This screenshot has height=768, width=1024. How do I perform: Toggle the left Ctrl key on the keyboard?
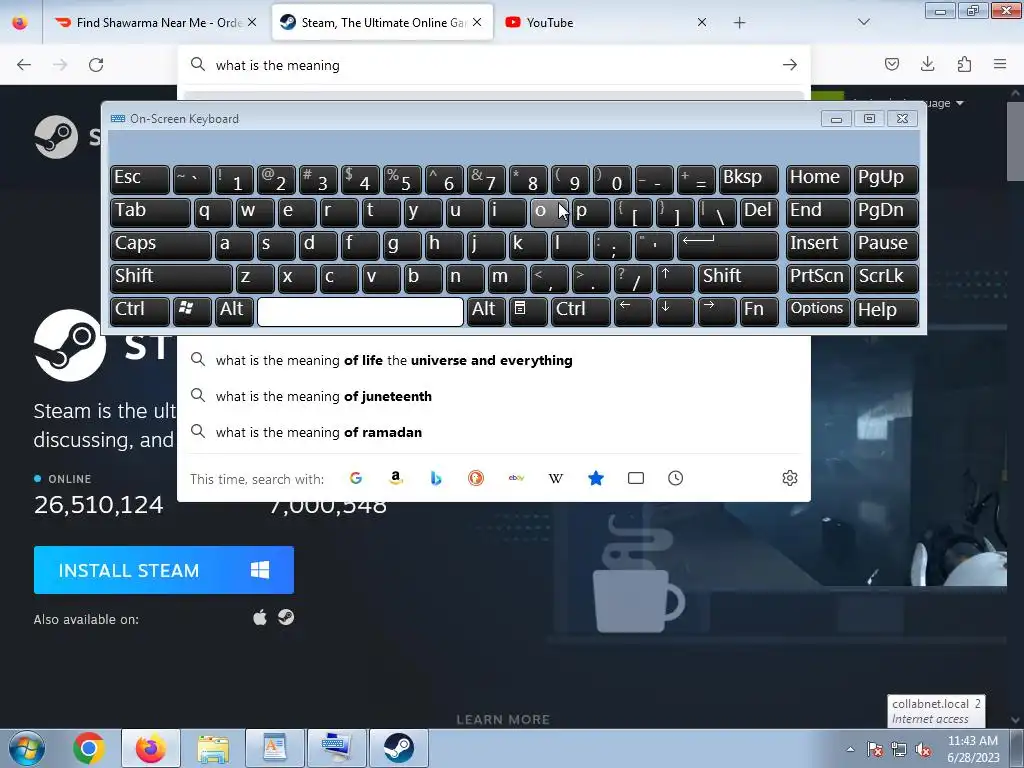click(140, 310)
